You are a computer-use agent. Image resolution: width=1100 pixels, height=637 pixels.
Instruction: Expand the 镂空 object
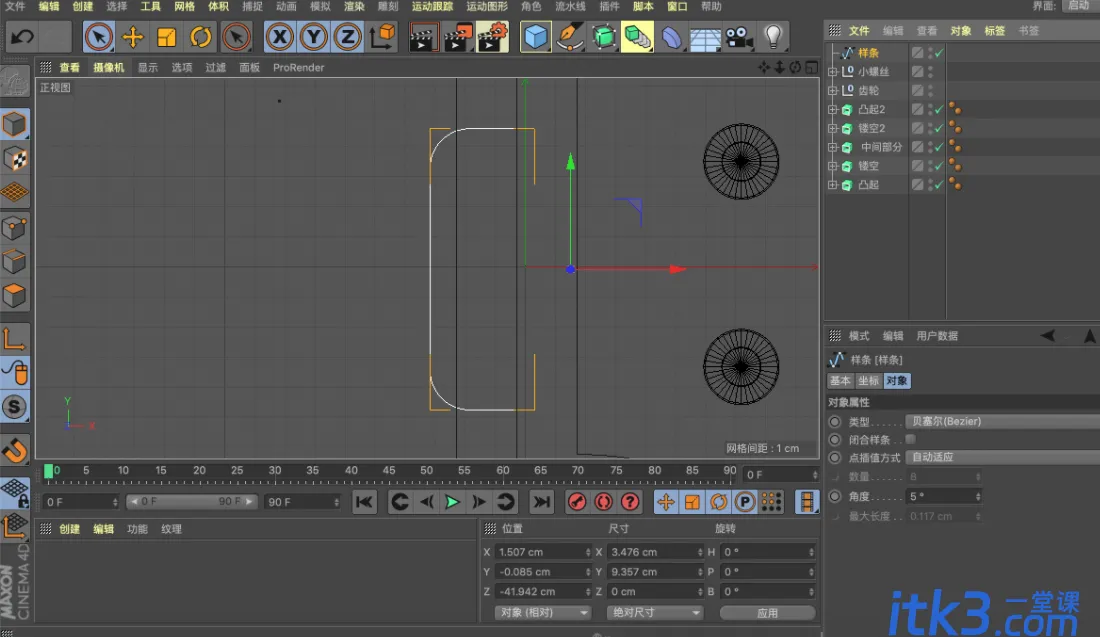(832, 166)
